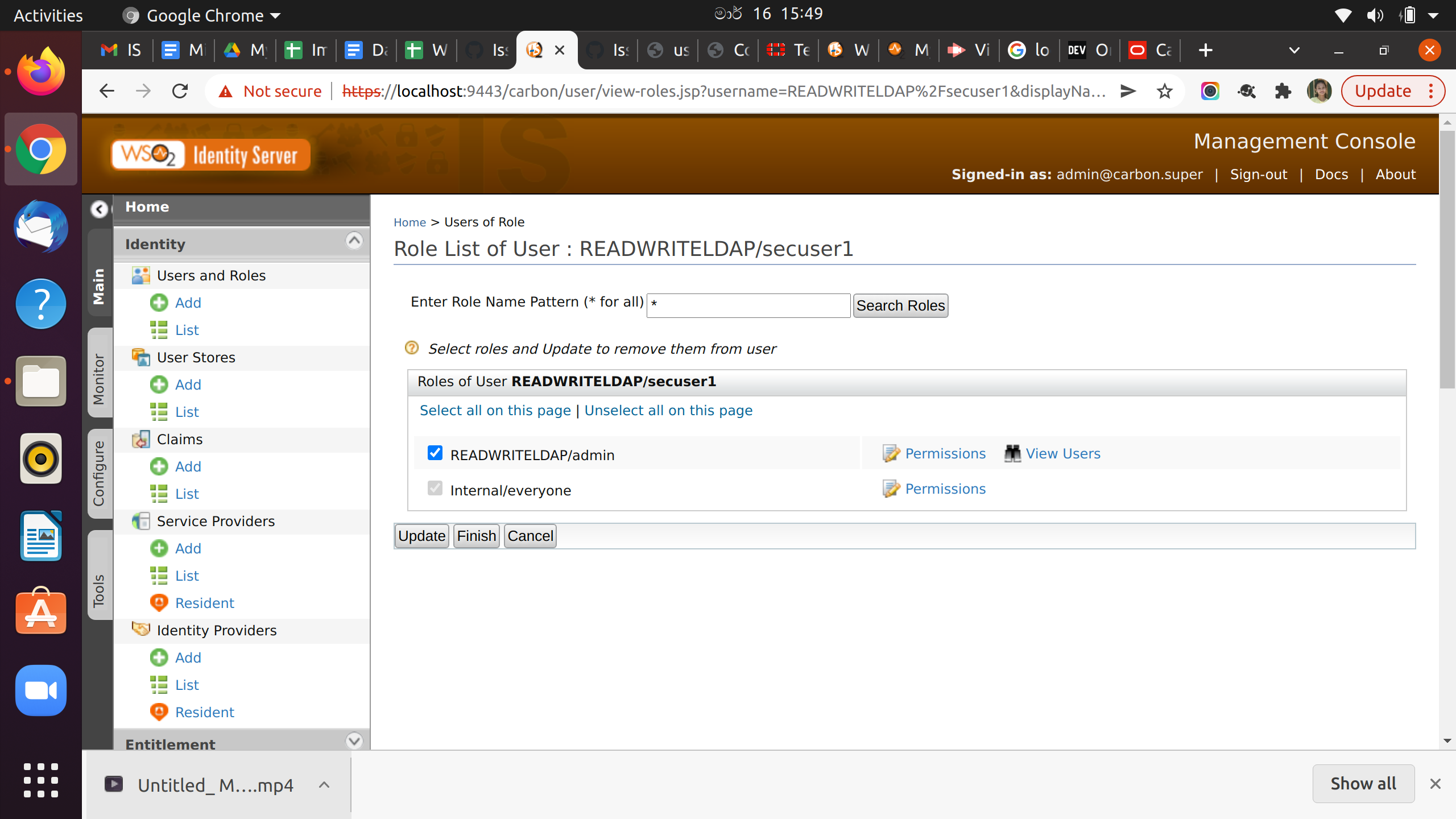Screen dimensions: 1456x819
Task: Click the Users and Roles icon
Action: pyautogui.click(x=140, y=275)
